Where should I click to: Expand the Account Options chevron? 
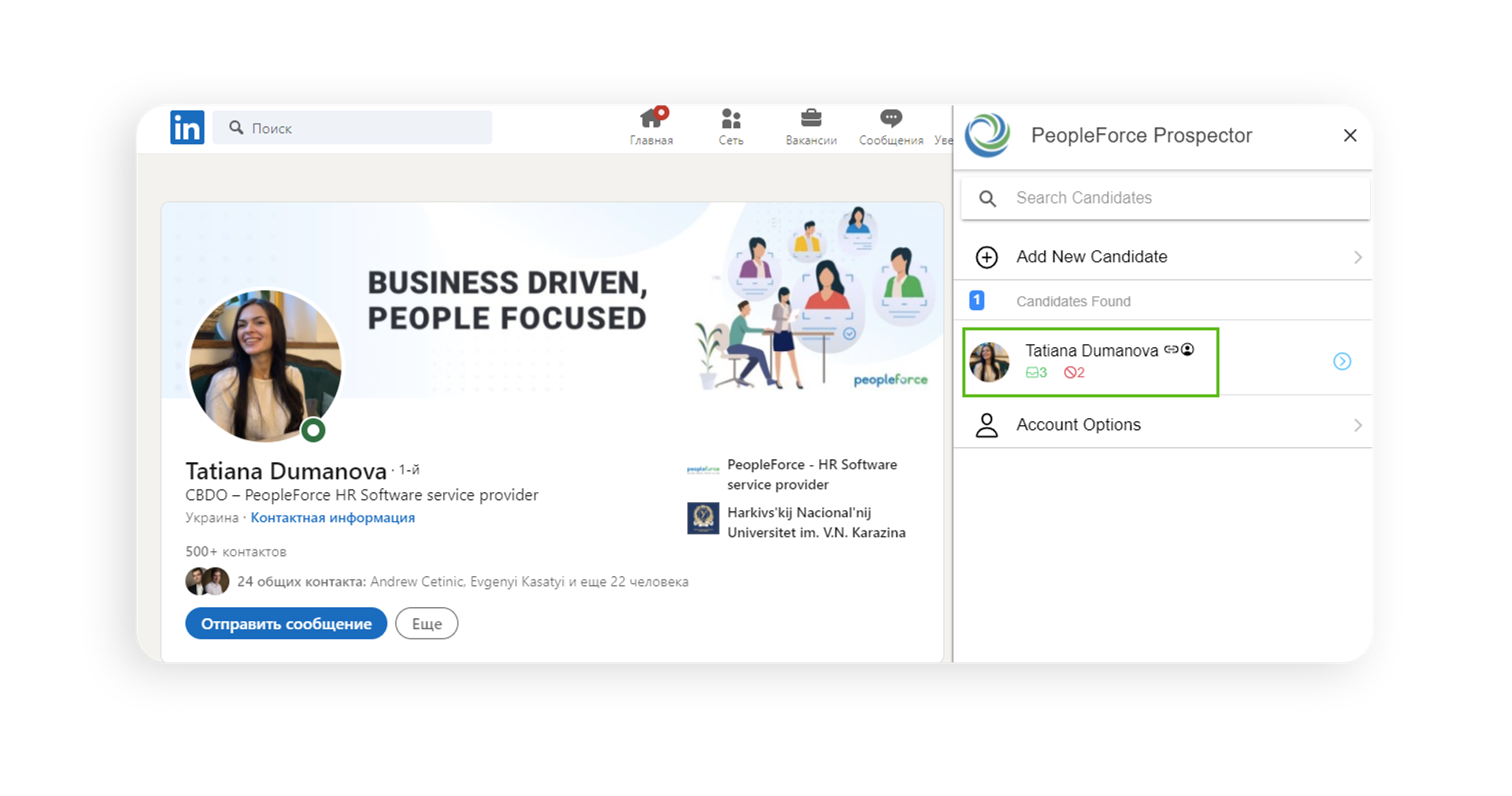[1358, 425]
